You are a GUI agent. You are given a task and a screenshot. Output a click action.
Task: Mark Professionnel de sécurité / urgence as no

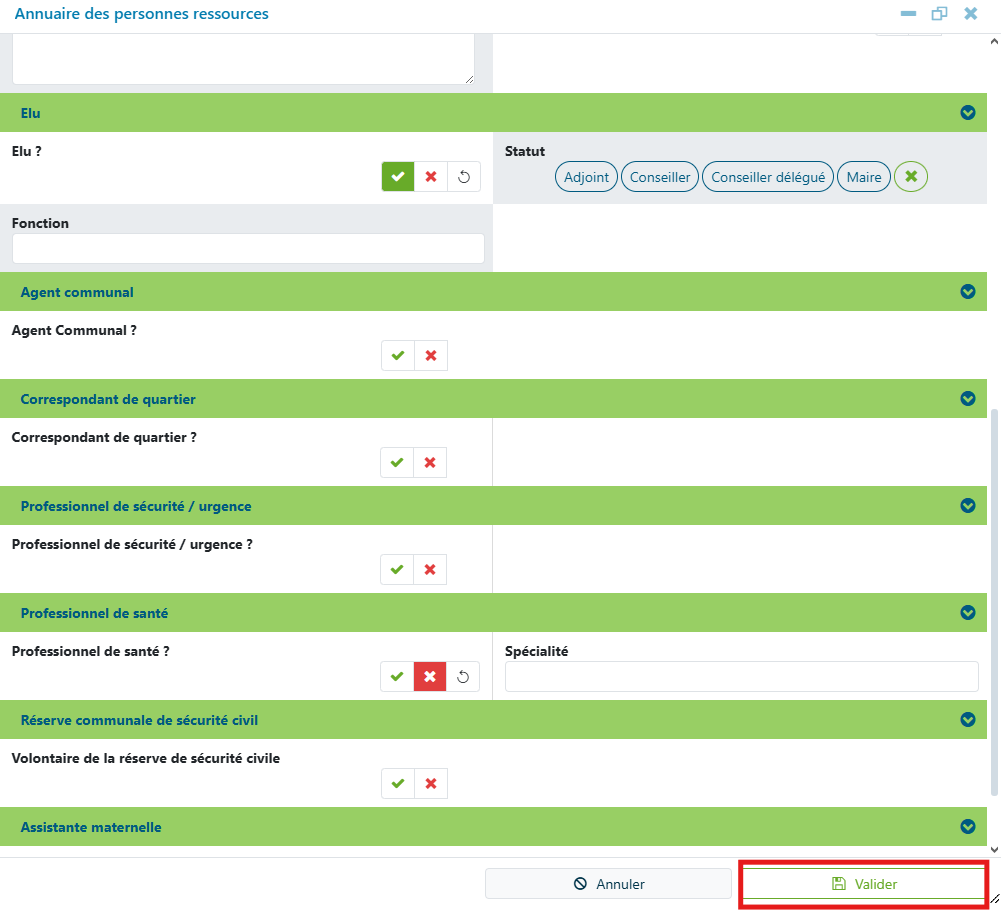coord(430,570)
